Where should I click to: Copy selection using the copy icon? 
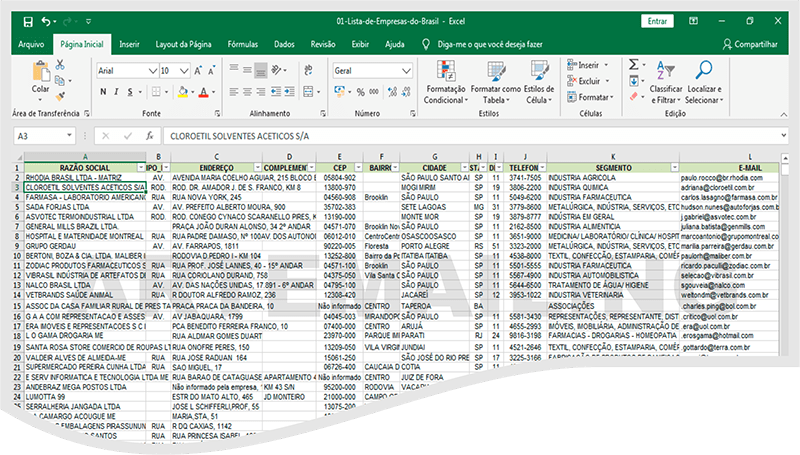[60, 81]
